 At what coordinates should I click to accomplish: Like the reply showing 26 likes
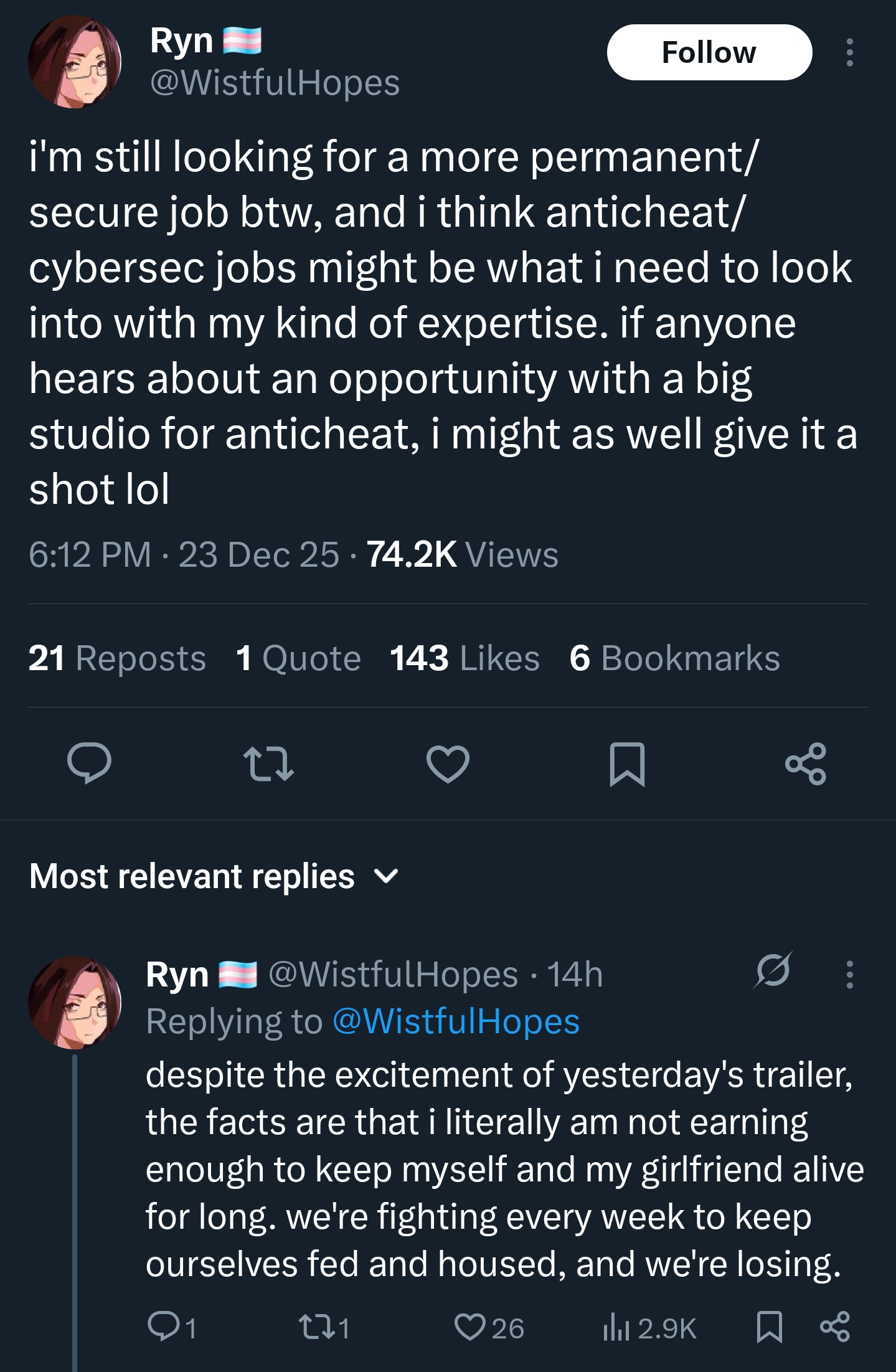[x=469, y=1327]
